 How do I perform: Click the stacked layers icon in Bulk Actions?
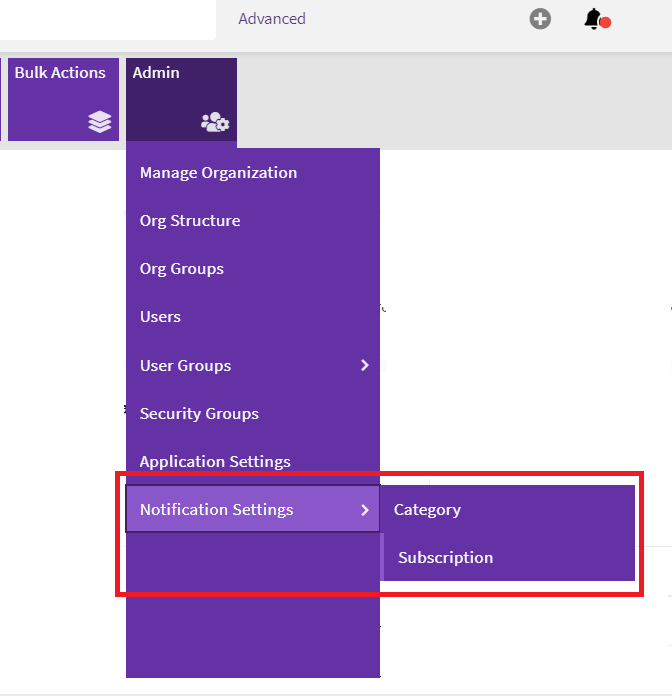[x=99, y=122]
